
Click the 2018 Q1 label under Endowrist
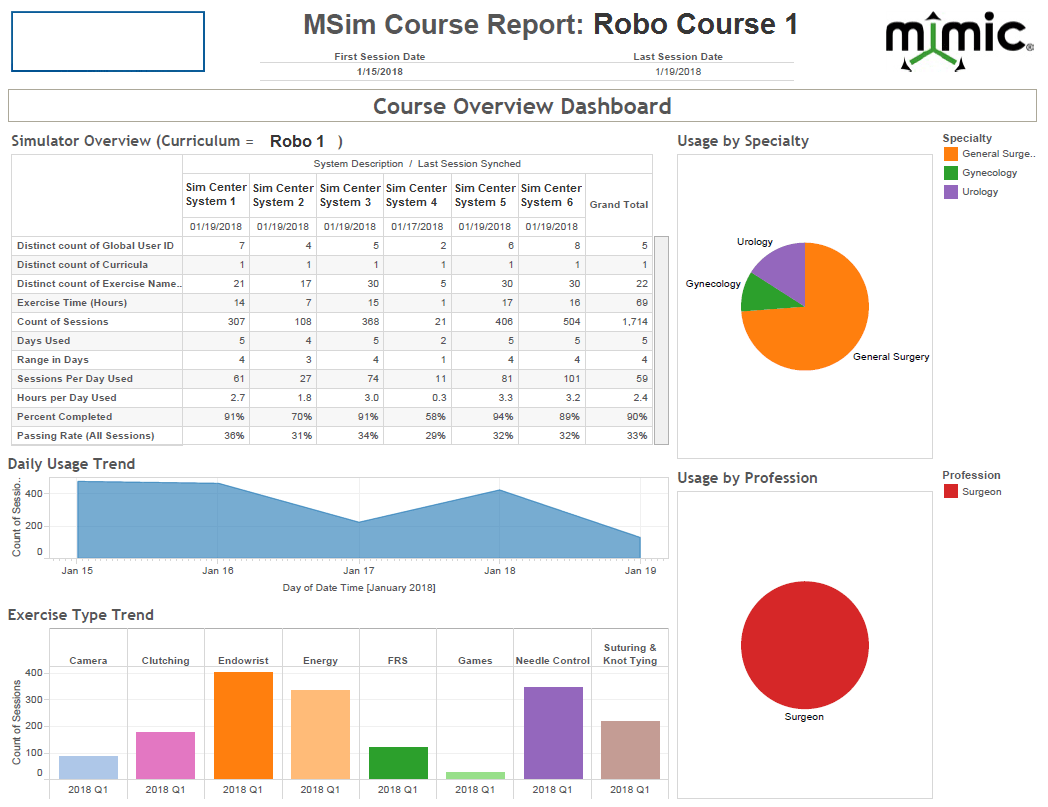(x=243, y=790)
